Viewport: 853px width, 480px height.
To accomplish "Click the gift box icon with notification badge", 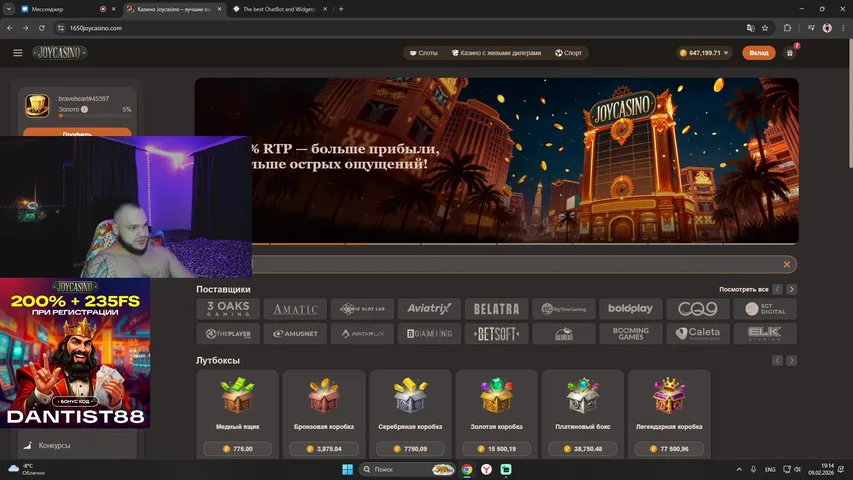I will (790, 53).
